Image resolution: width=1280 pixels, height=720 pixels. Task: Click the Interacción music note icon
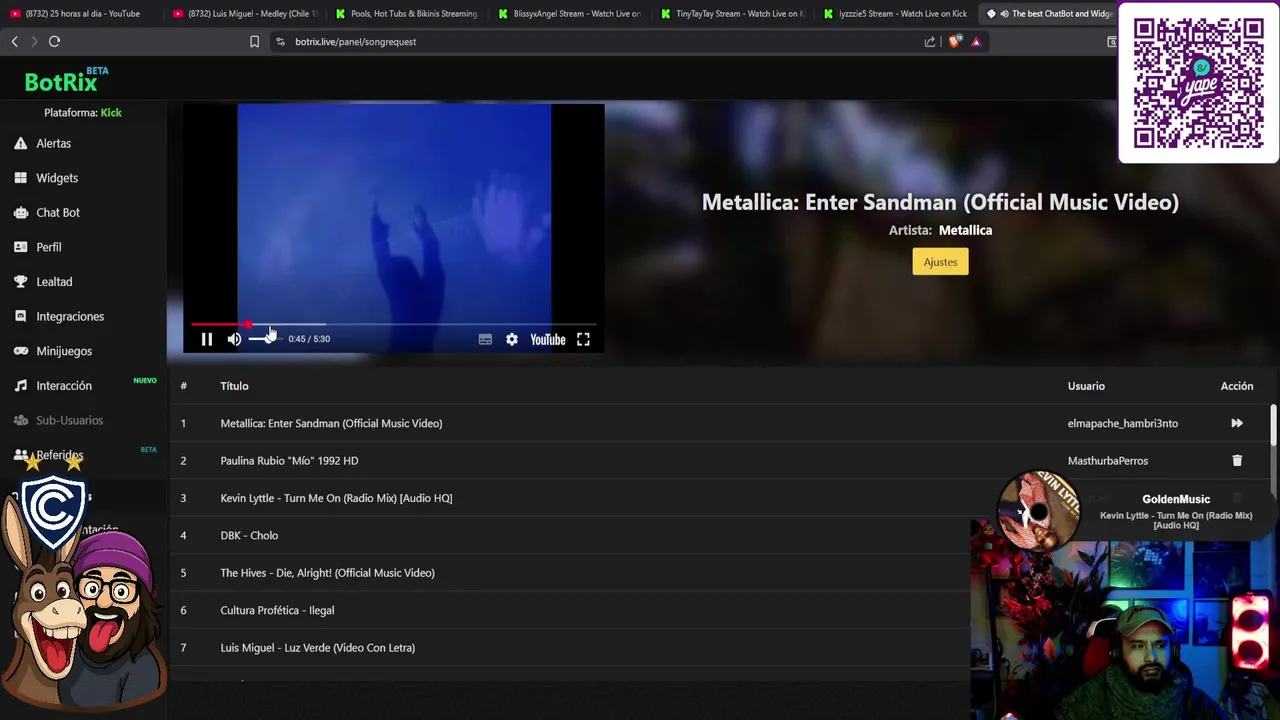(20, 385)
